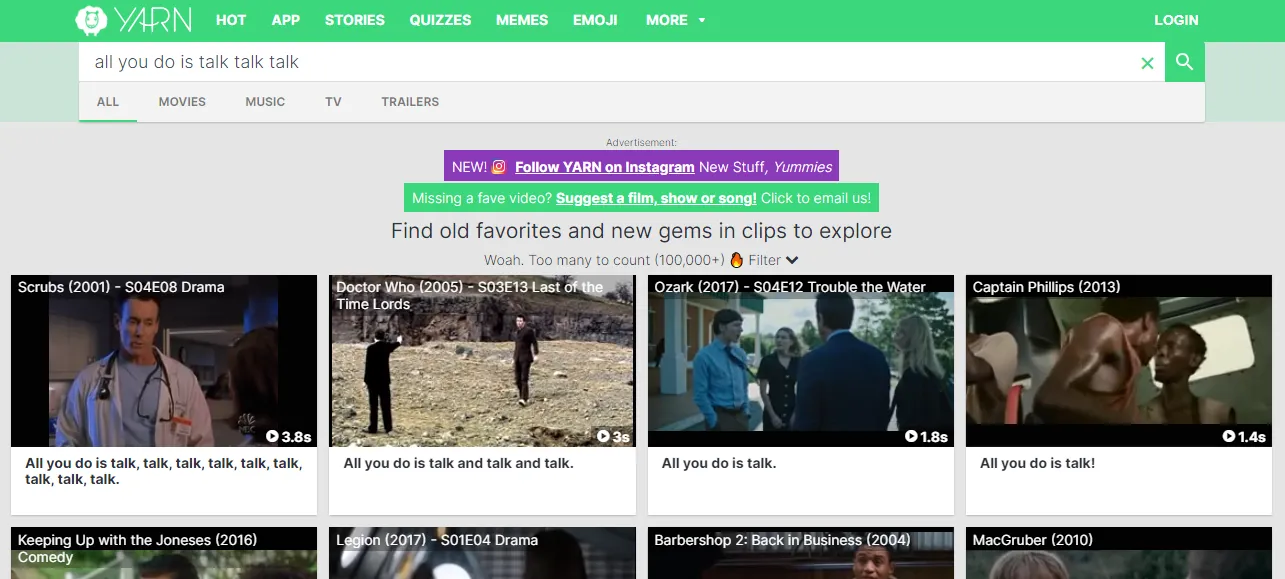The width and height of the screenshot is (1285, 579).
Task: Click the fire icon beside Filter
Action: 736,260
